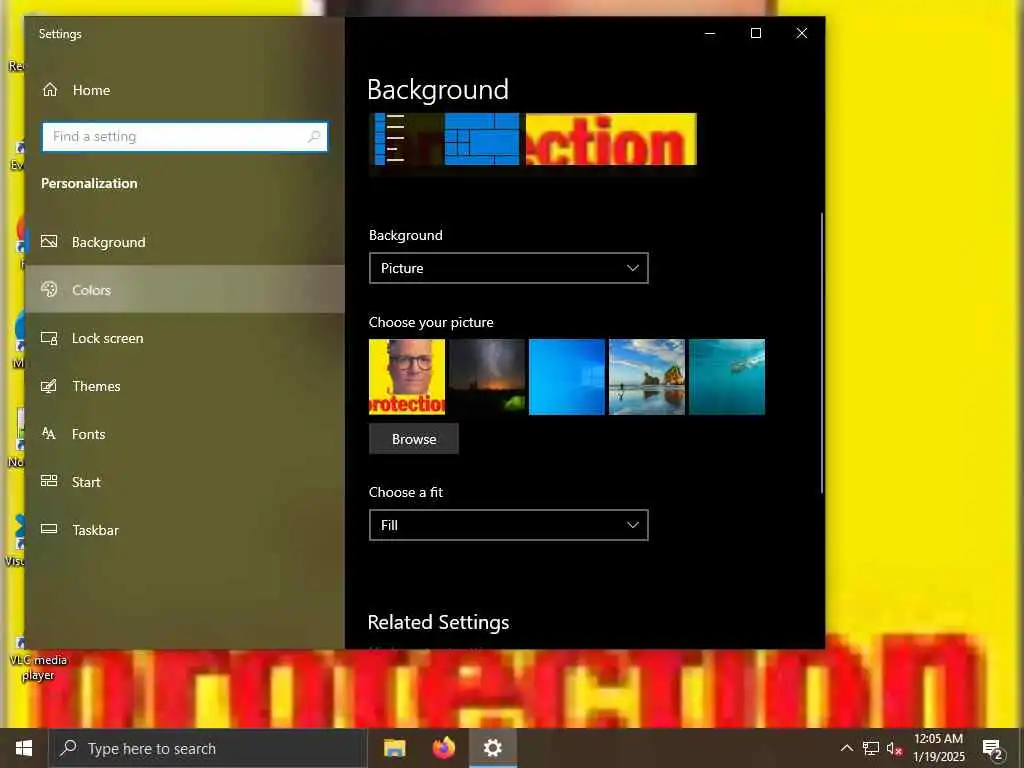
Task: Click the Fonts AA icon
Action: coord(49,433)
